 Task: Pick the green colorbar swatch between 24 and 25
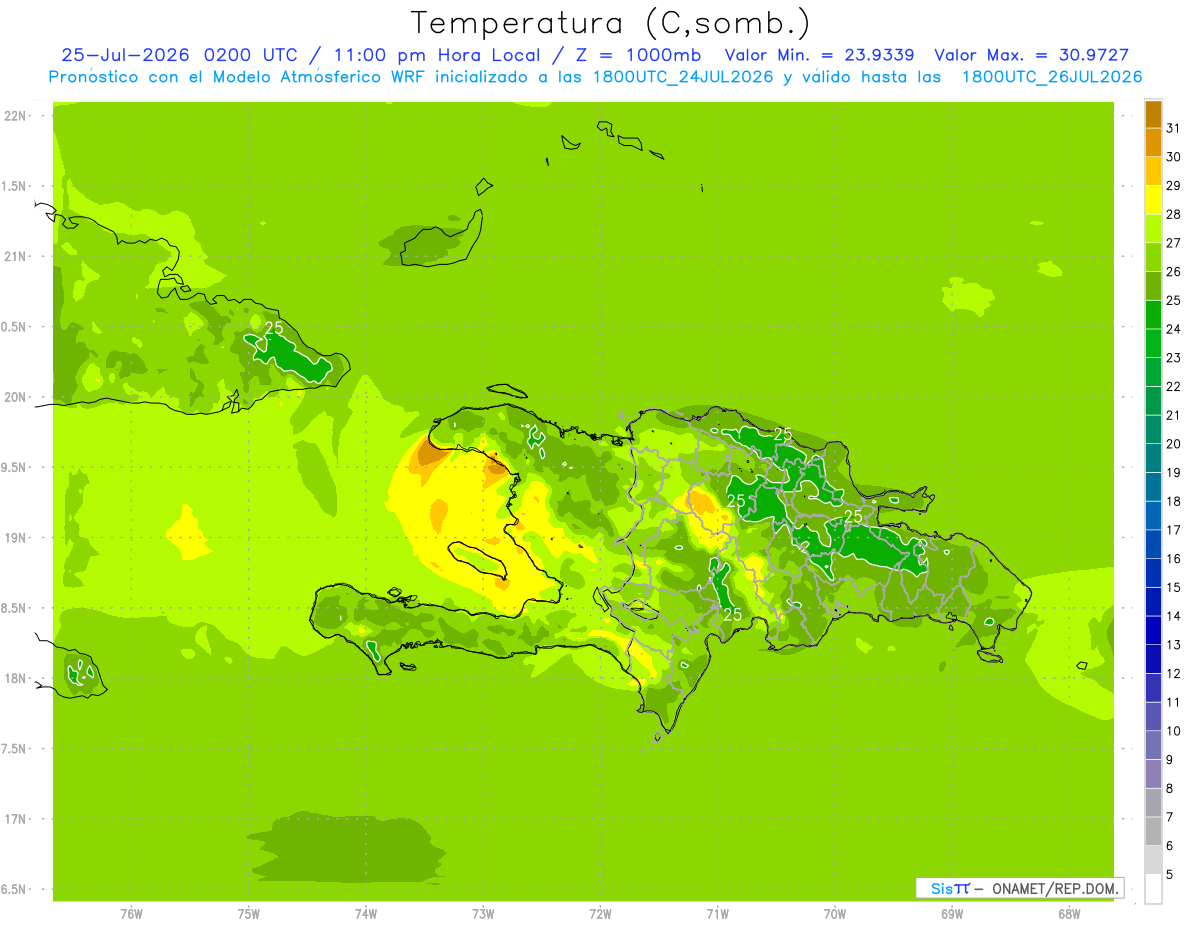[x=1153, y=315]
